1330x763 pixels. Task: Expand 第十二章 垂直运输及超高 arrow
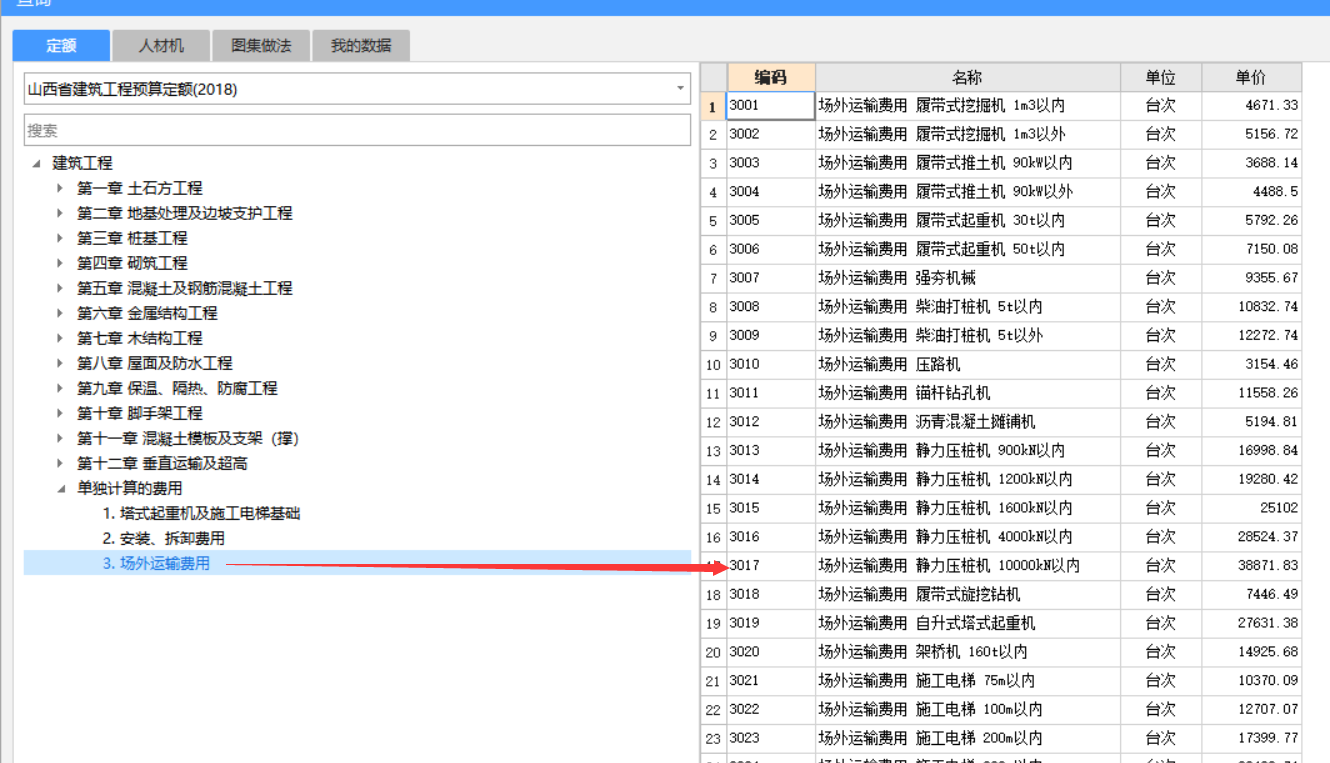tap(60, 463)
